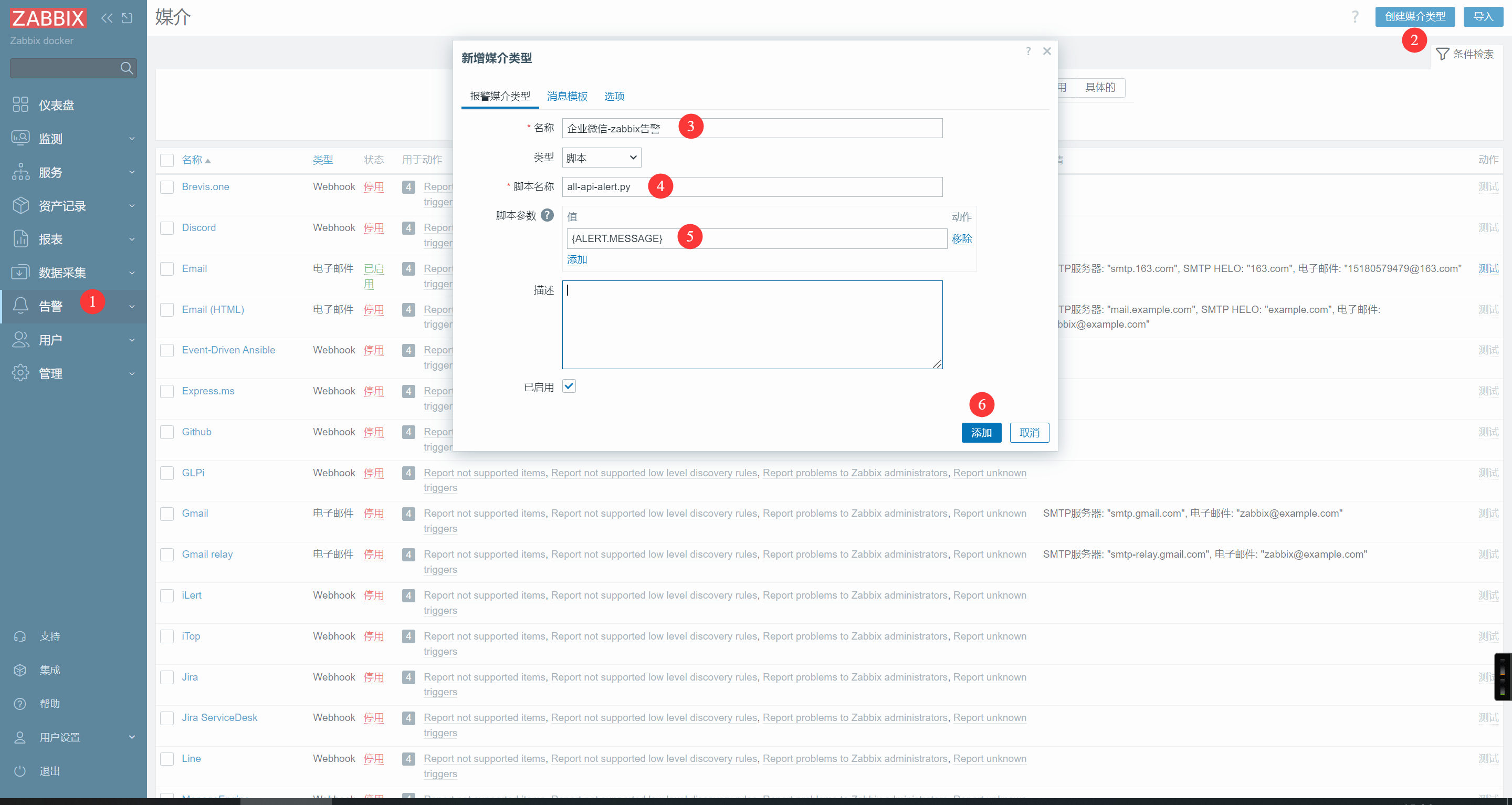This screenshot has width=1512, height=805.
Task: Click the dialog help question mark
Action: [x=1028, y=51]
